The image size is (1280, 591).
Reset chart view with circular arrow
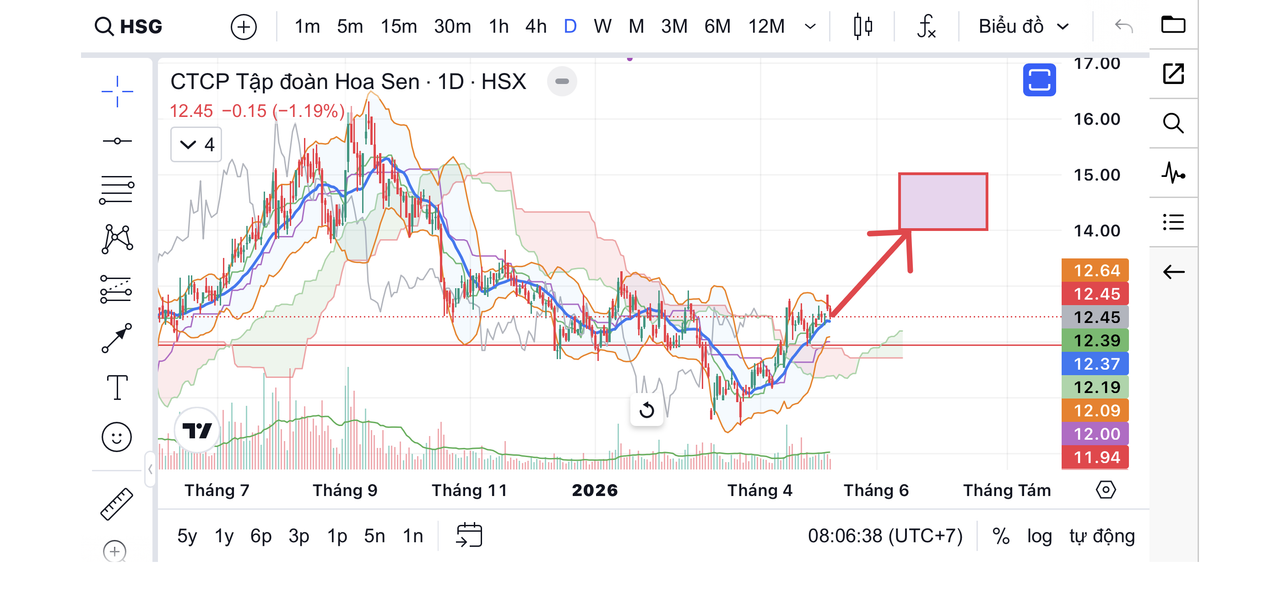point(646,410)
